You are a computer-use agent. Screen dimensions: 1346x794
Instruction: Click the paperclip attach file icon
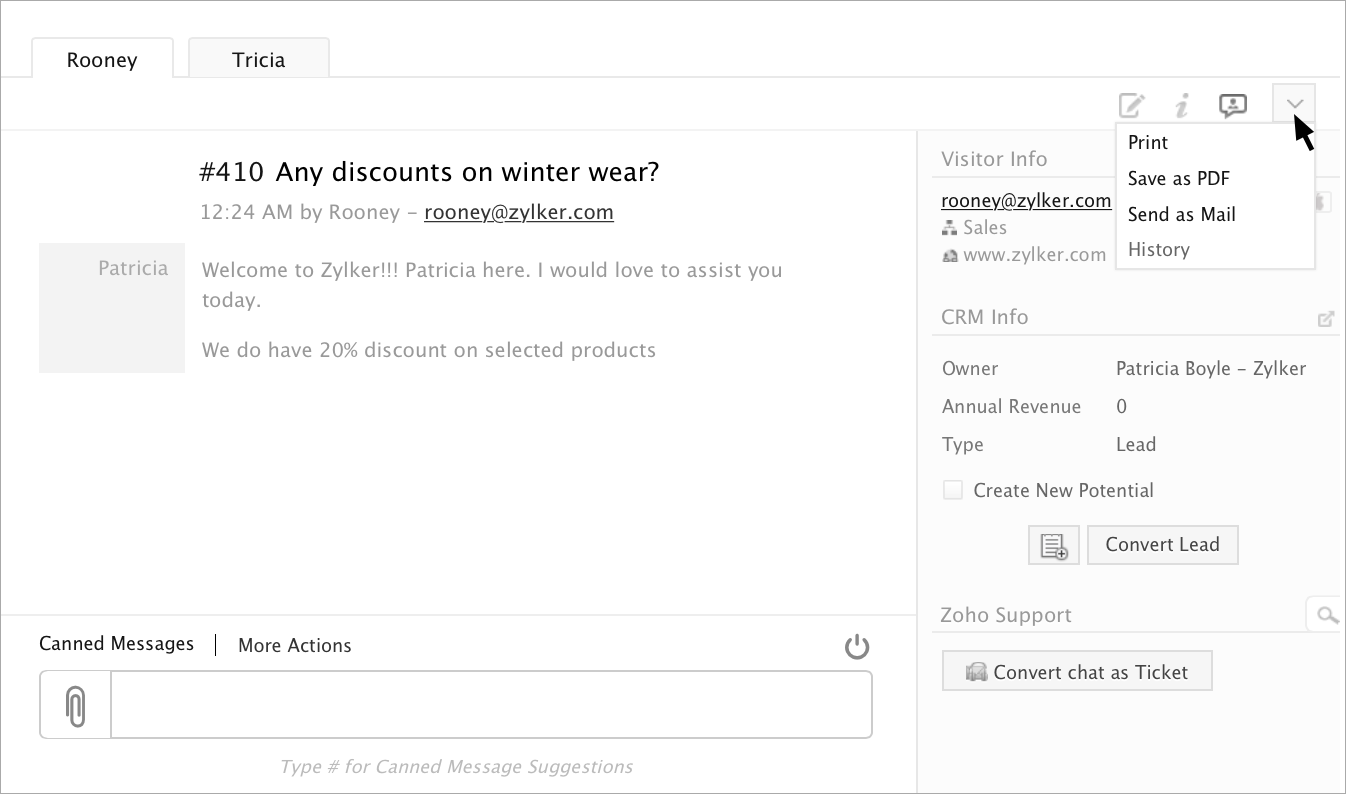75,705
